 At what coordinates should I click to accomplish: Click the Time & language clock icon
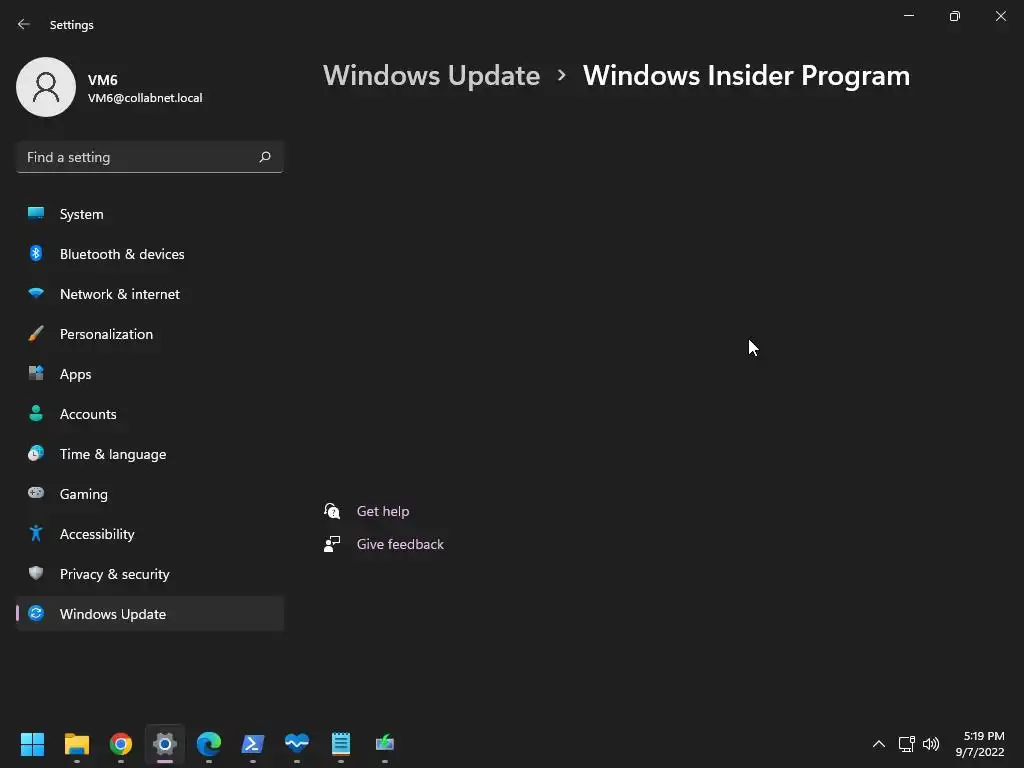click(x=36, y=453)
